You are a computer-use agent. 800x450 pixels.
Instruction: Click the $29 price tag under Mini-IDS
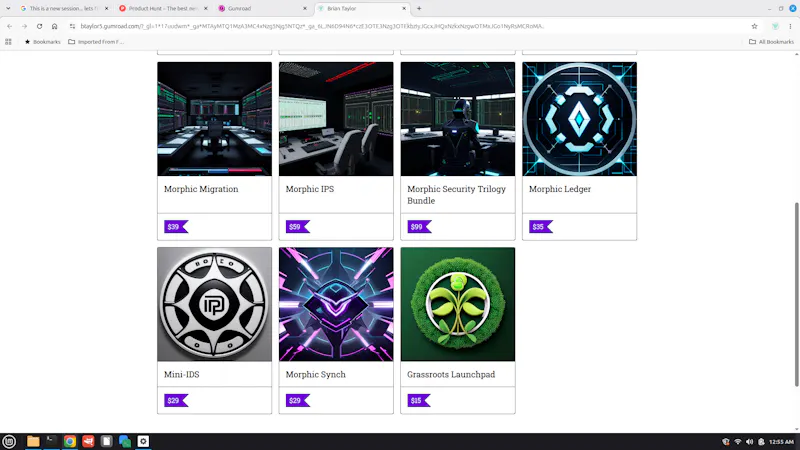(x=176, y=401)
